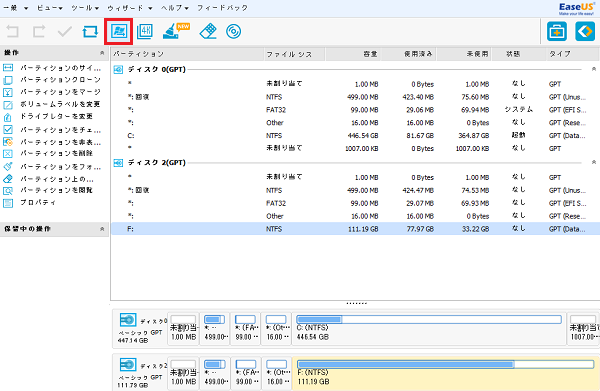Click the 77.97 GB used cell

coord(420,229)
